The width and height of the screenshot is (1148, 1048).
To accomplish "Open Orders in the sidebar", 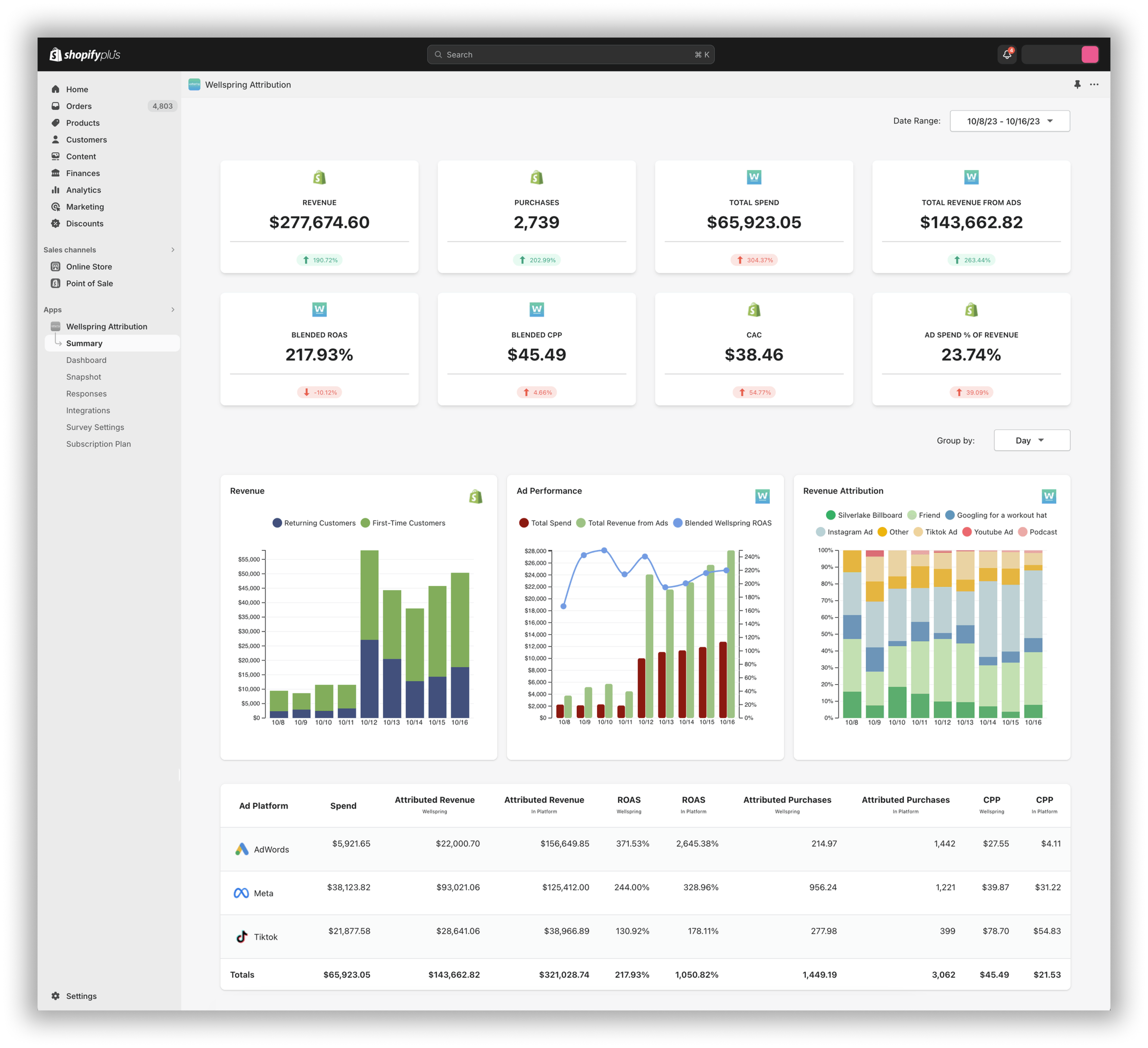I will click(x=79, y=106).
